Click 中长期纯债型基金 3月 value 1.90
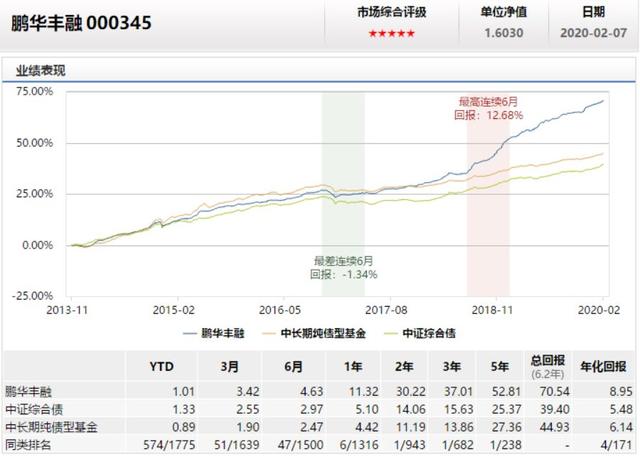The width and height of the screenshot is (640, 457). (248, 427)
